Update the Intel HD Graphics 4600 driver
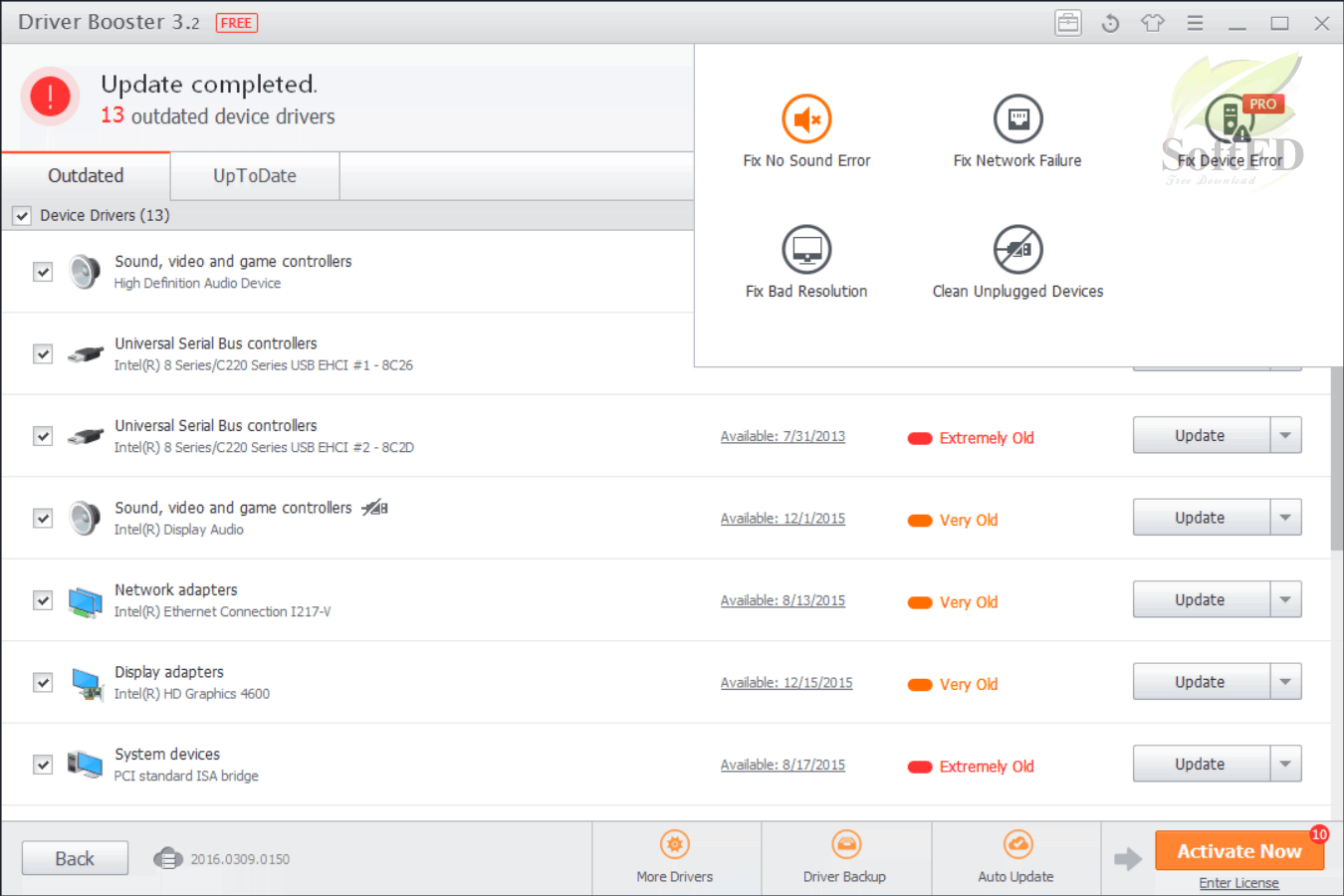The height and width of the screenshot is (896, 1344). tap(1201, 682)
